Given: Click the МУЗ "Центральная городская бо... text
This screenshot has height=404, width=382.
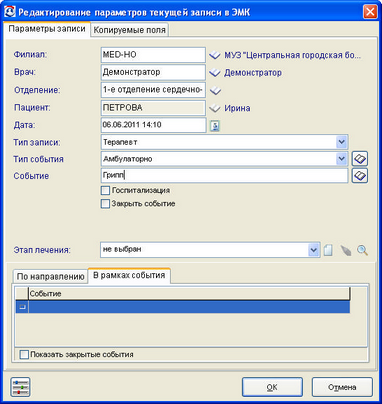Looking at the screenshot, I should click(x=292, y=55).
